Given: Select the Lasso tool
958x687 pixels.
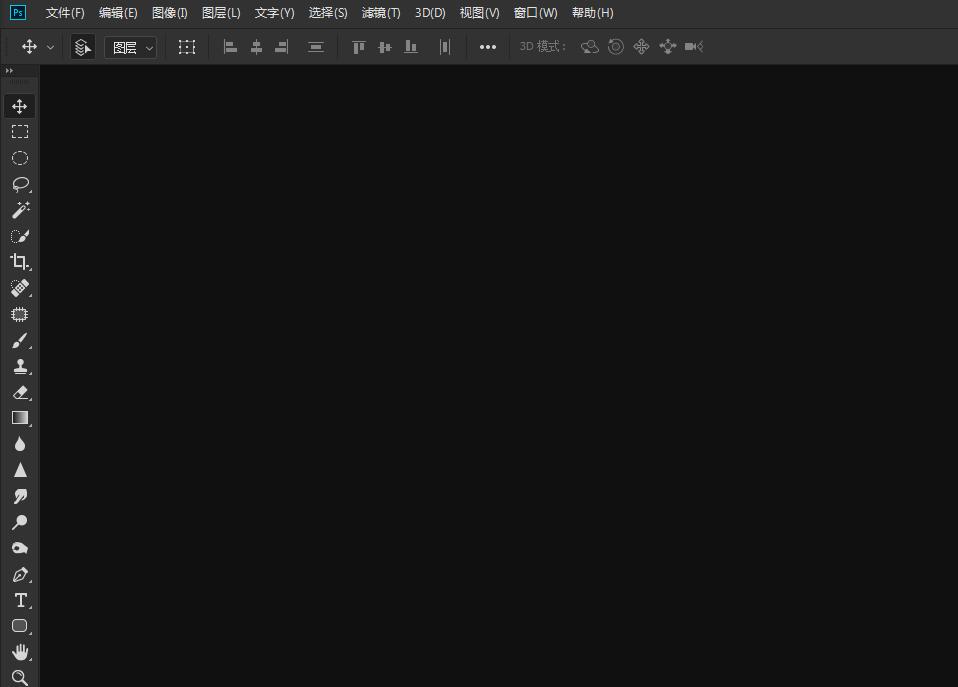Looking at the screenshot, I should click(x=19, y=185).
